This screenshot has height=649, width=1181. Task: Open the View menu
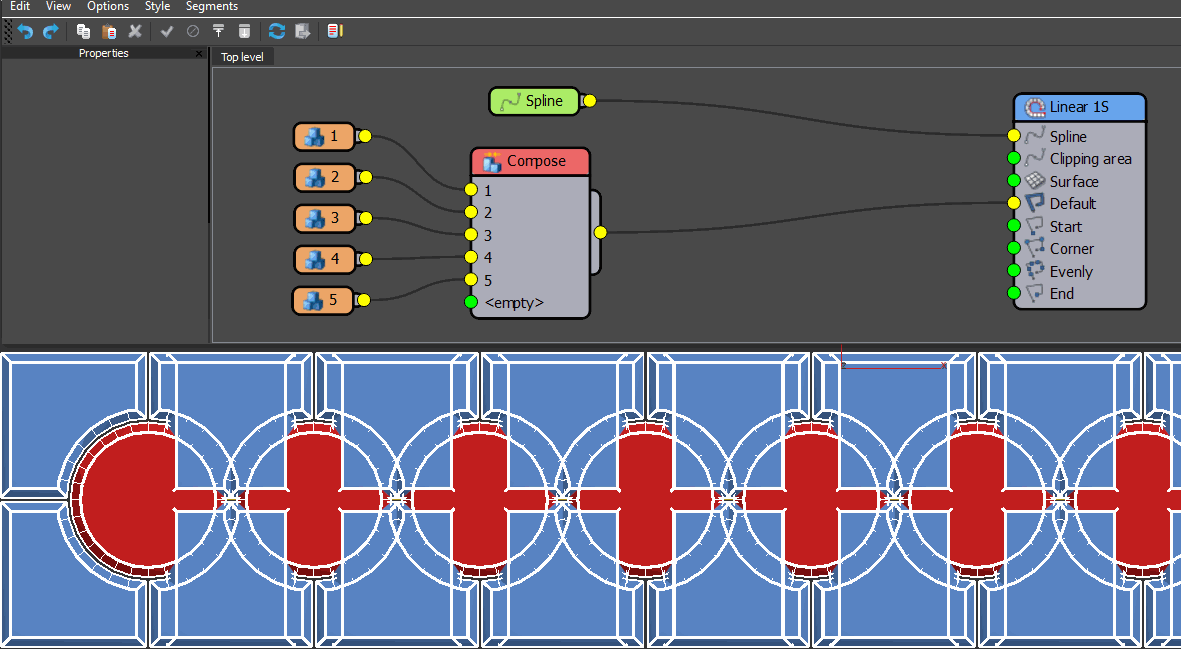click(58, 7)
